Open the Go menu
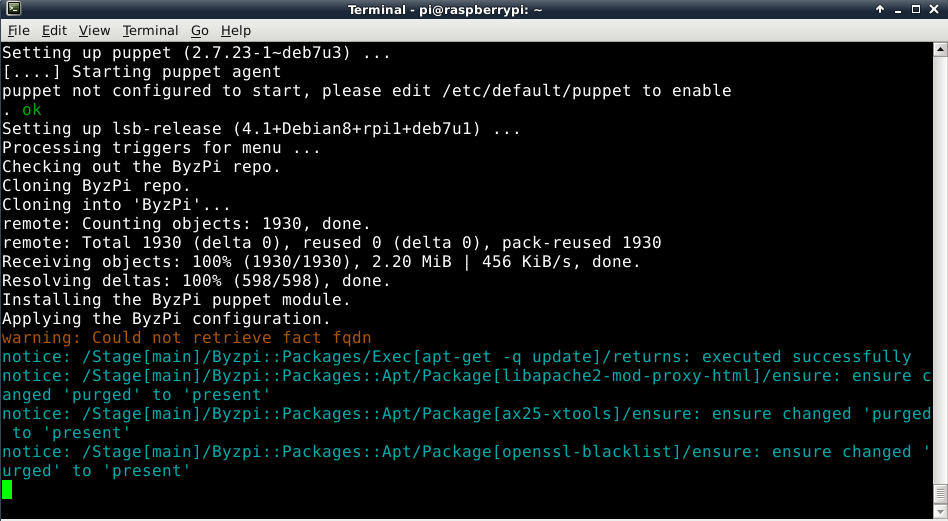 click(200, 31)
